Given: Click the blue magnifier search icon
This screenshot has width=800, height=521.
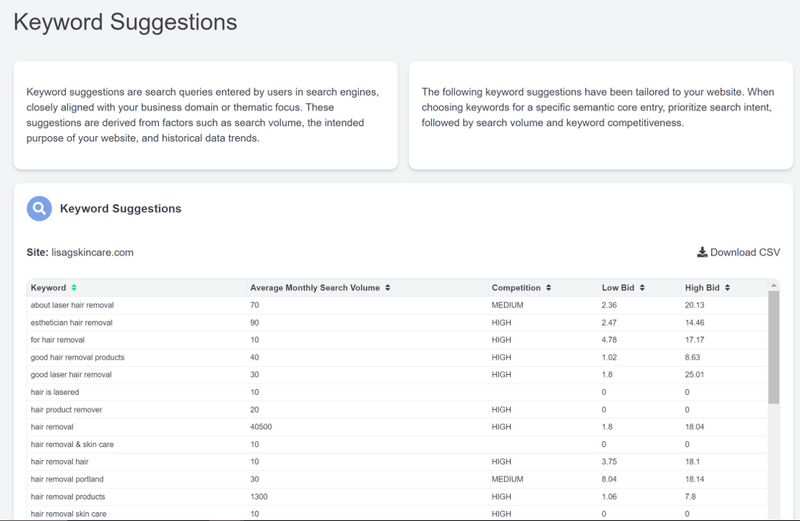Looking at the screenshot, I should (x=39, y=208).
